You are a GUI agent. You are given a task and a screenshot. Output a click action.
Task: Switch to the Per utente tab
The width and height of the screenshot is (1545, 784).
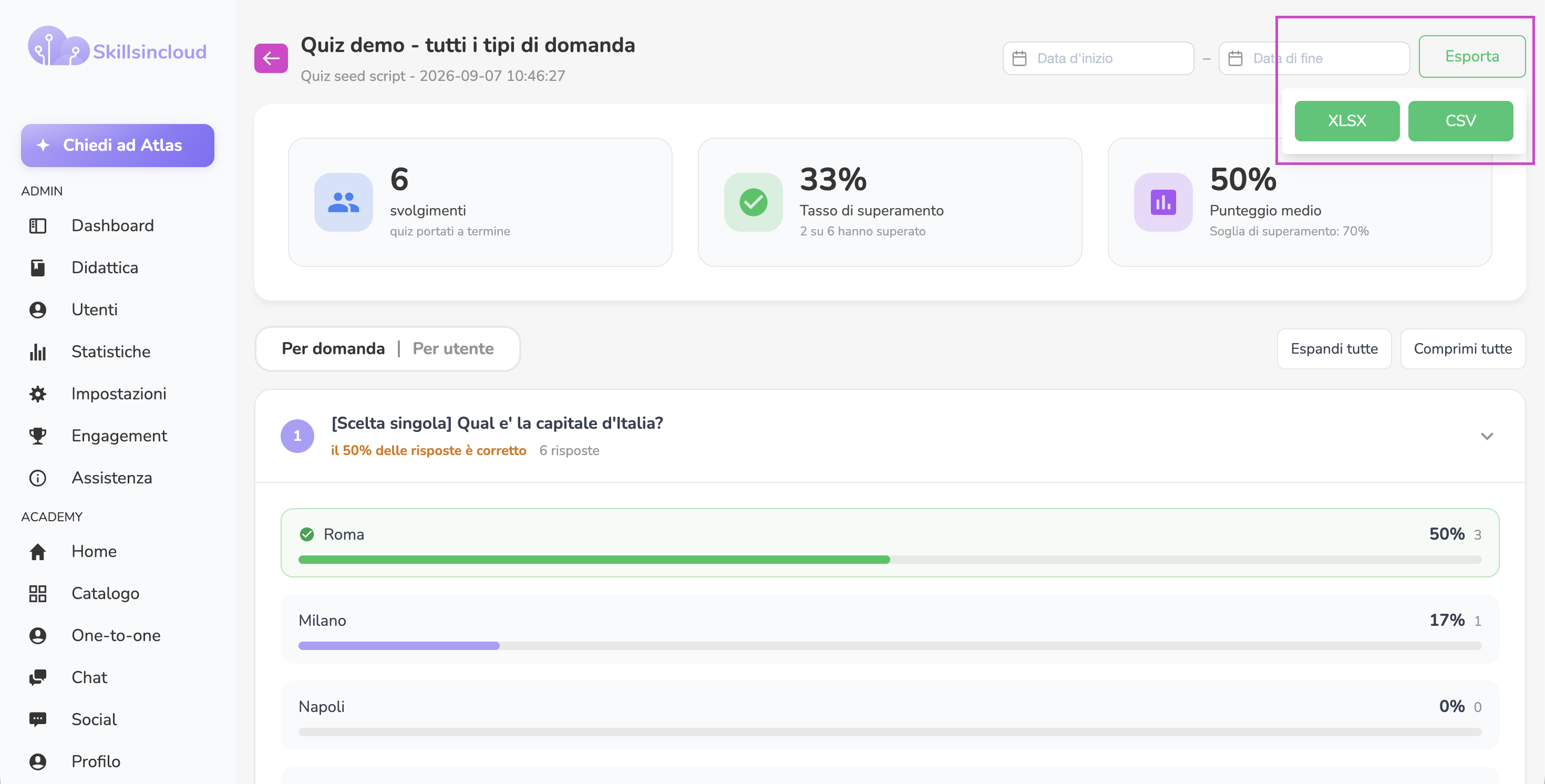[x=453, y=348]
